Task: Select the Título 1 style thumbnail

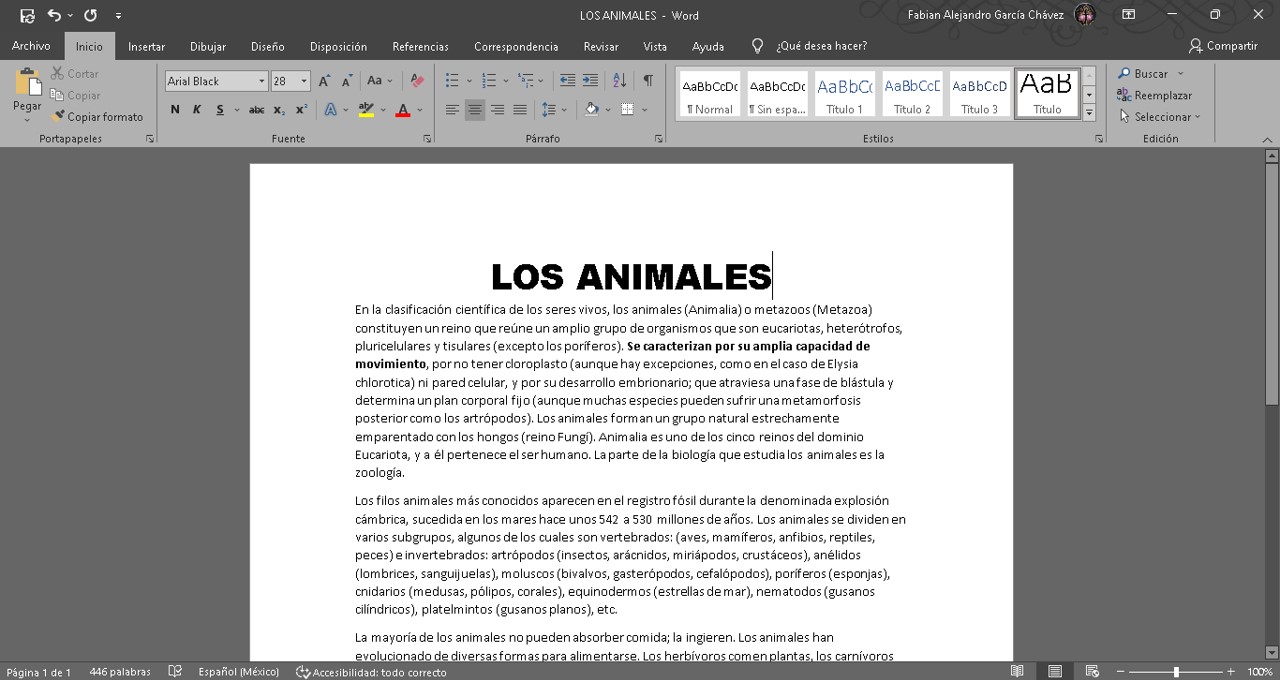Action: [x=844, y=93]
